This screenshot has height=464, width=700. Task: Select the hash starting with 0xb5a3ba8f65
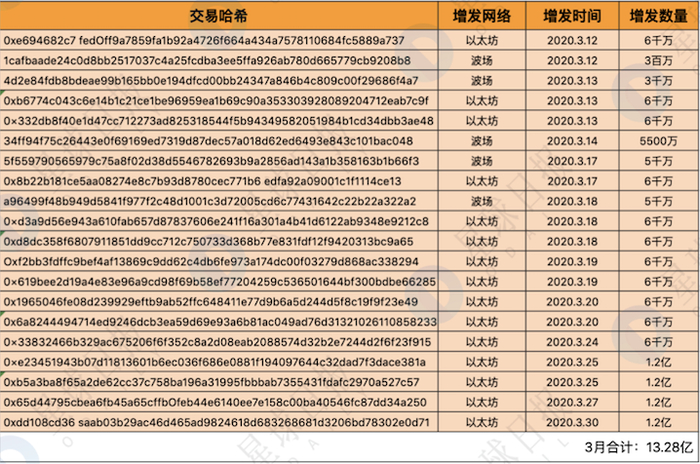click(x=212, y=382)
